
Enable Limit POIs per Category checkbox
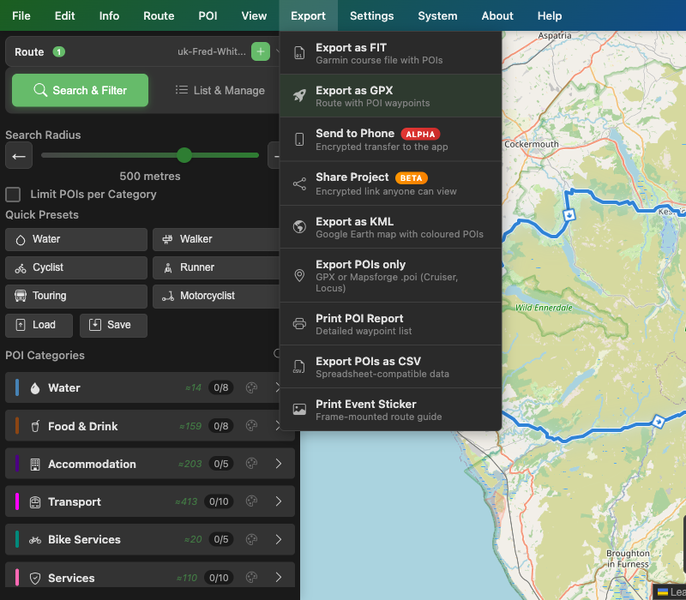pos(13,194)
